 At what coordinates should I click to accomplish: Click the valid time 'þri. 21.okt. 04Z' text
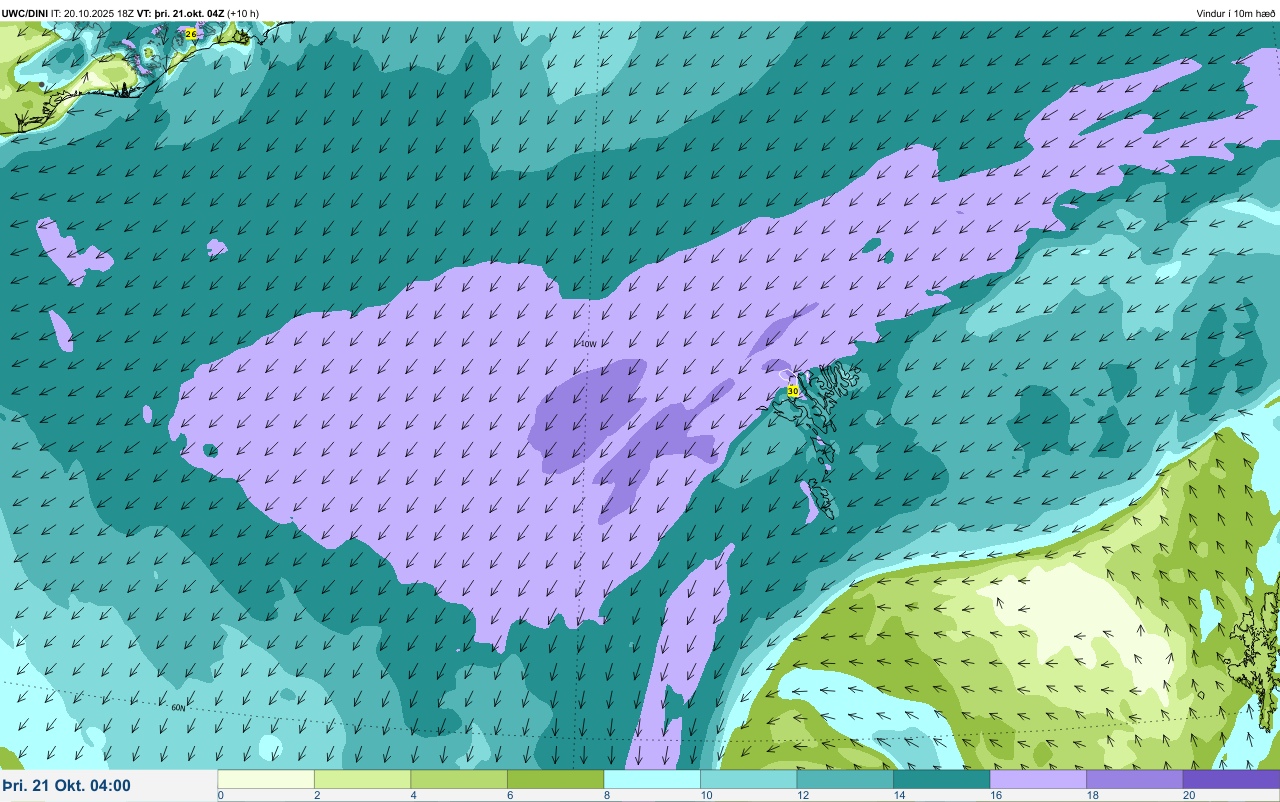pyautogui.click(x=189, y=13)
